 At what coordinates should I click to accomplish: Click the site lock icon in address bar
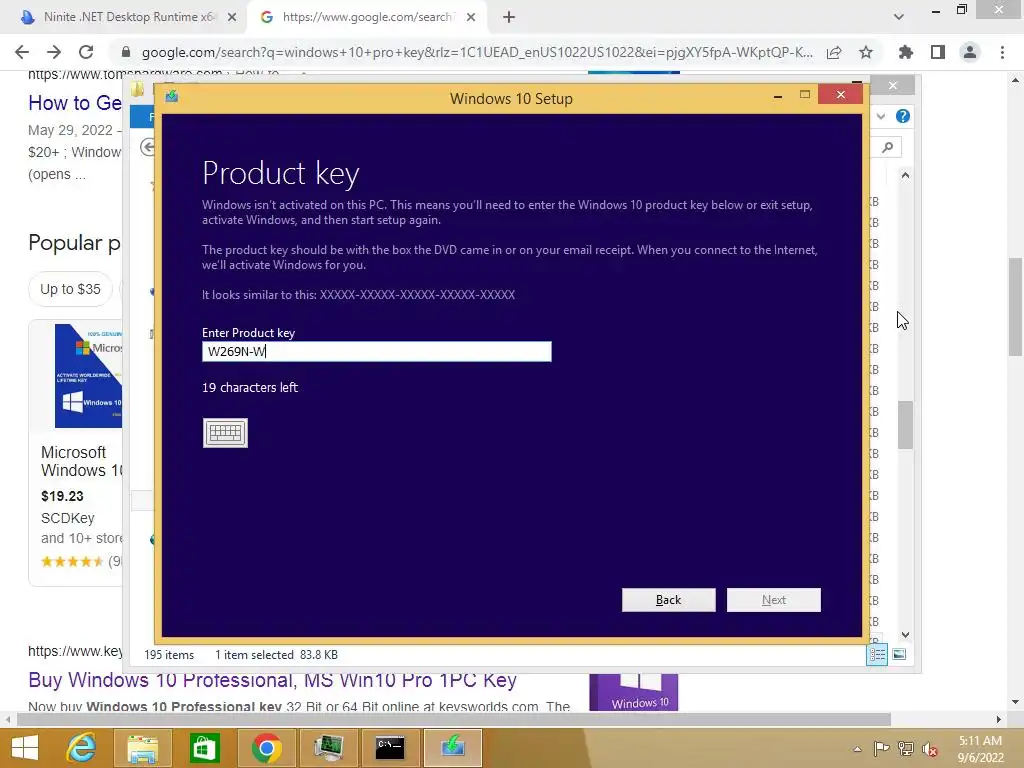pos(126,52)
